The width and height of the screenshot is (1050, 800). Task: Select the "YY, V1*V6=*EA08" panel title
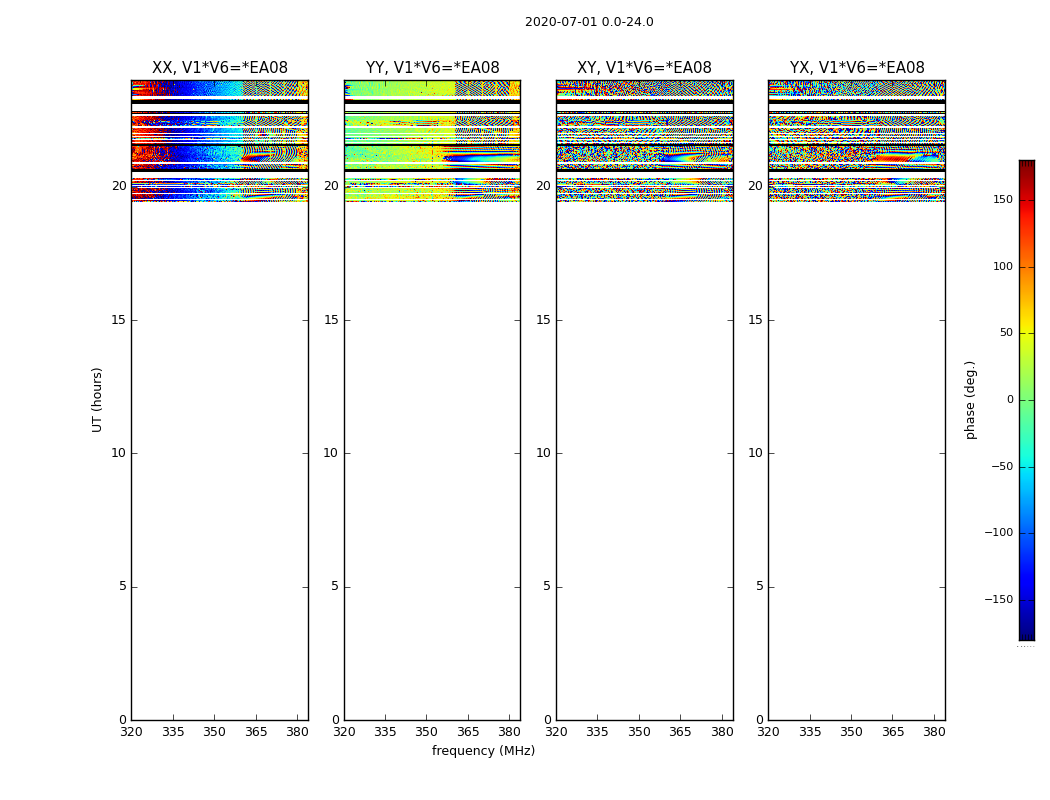point(432,68)
